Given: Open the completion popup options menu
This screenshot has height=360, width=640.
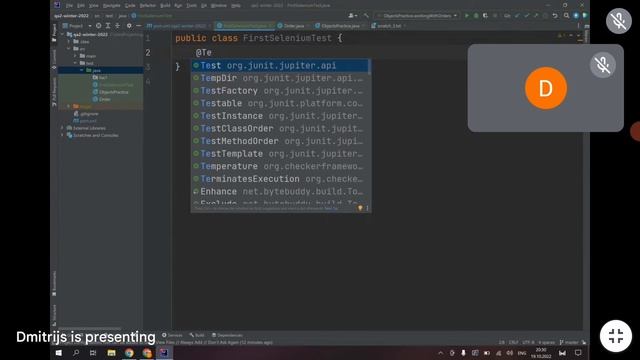Looking at the screenshot, I should 367,208.
